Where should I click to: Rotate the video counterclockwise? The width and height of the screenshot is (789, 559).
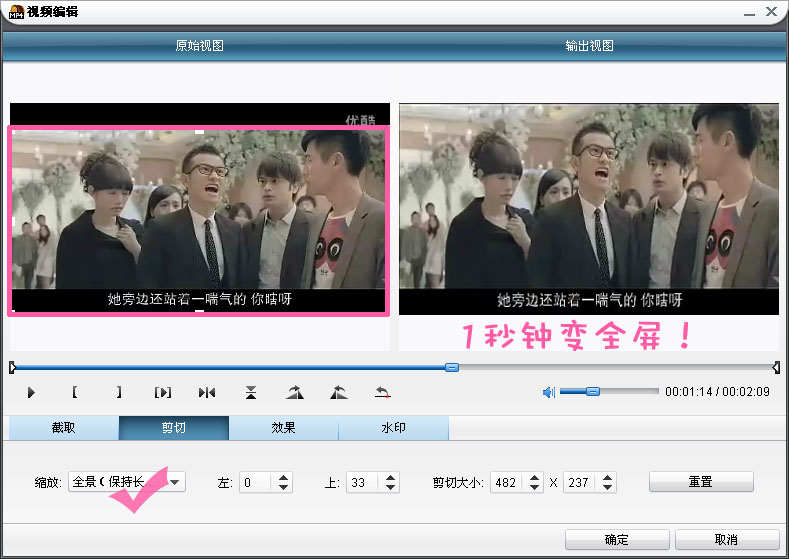pyautogui.click(x=339, y=392)
